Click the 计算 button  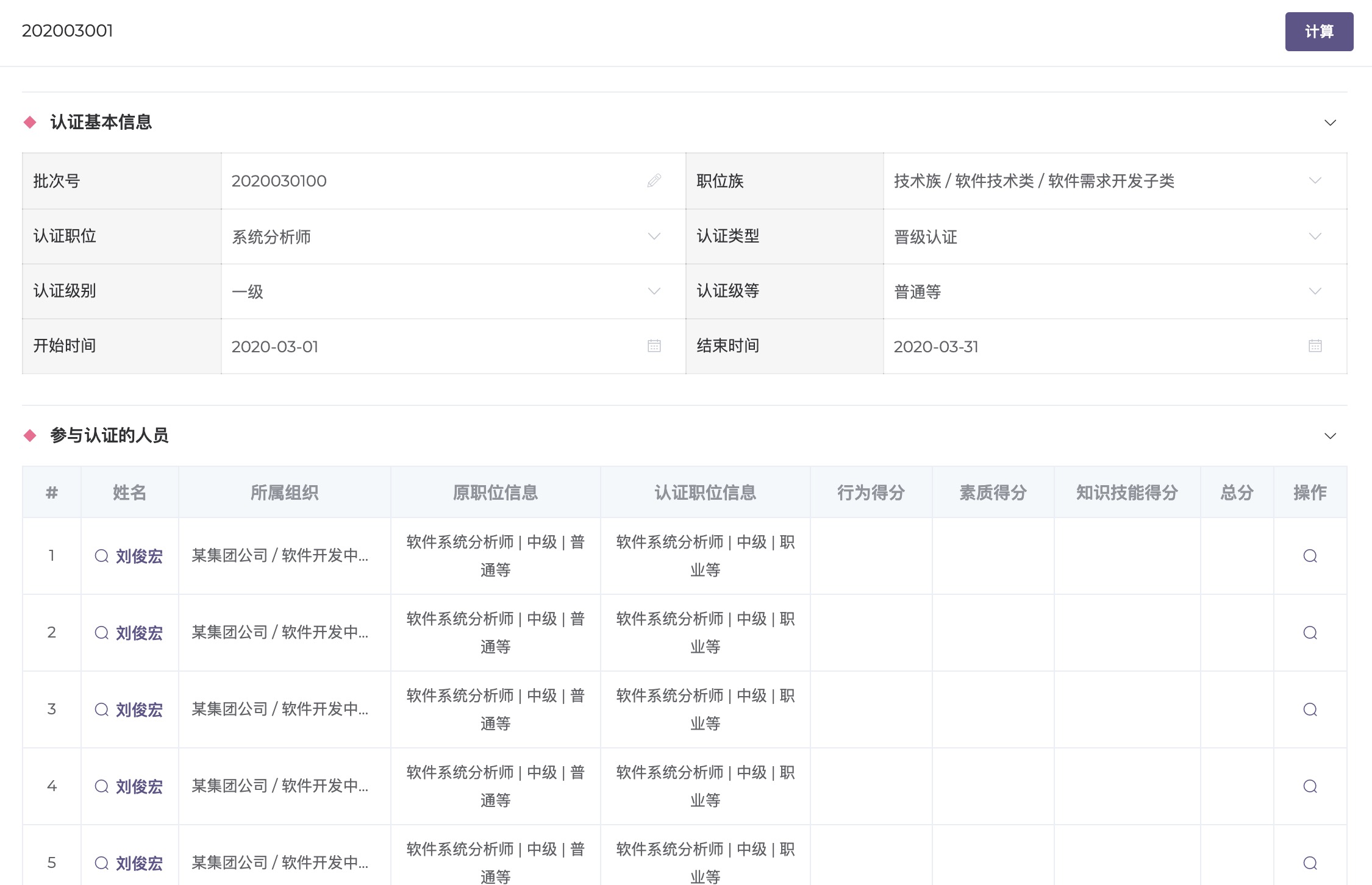coord(1319,32)
